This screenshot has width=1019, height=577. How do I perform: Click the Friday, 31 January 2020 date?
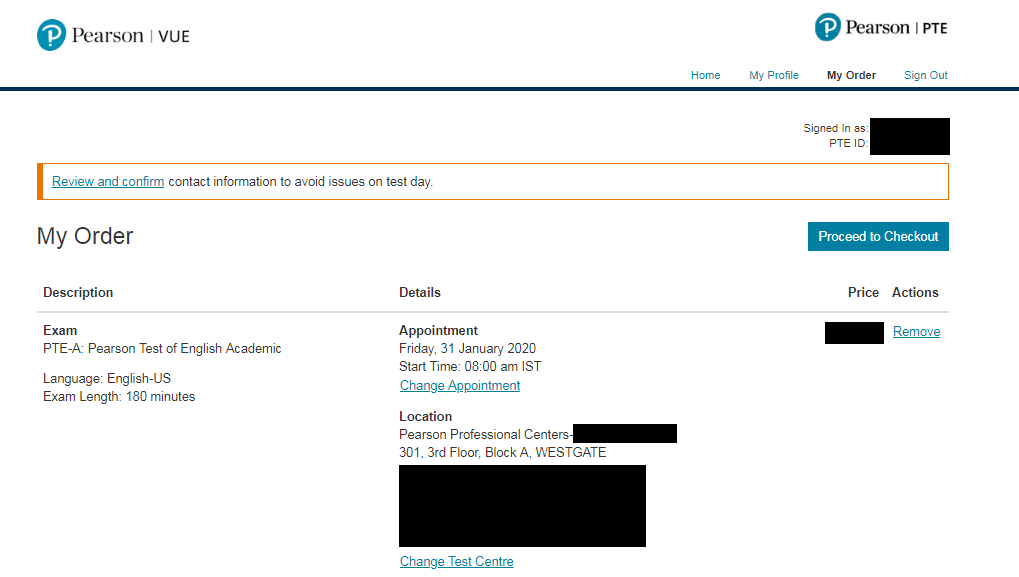click(467, 348)
